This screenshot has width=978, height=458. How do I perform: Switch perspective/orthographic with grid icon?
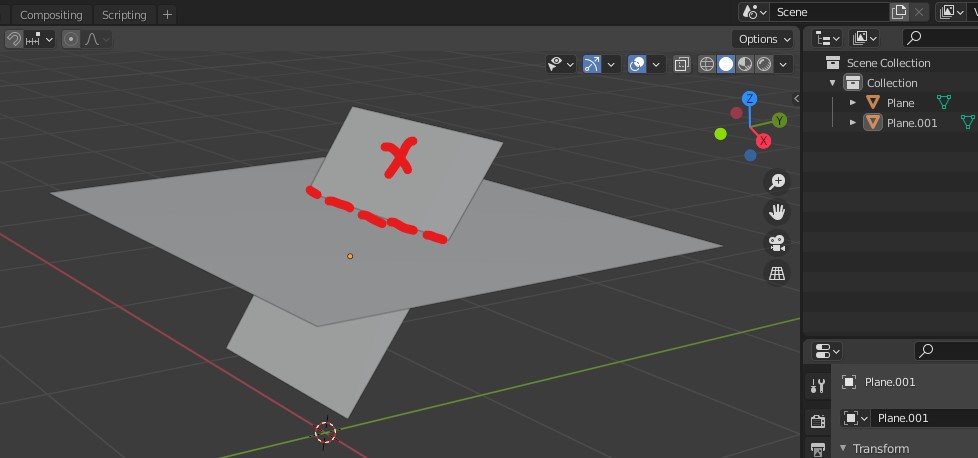coord(776,272)
